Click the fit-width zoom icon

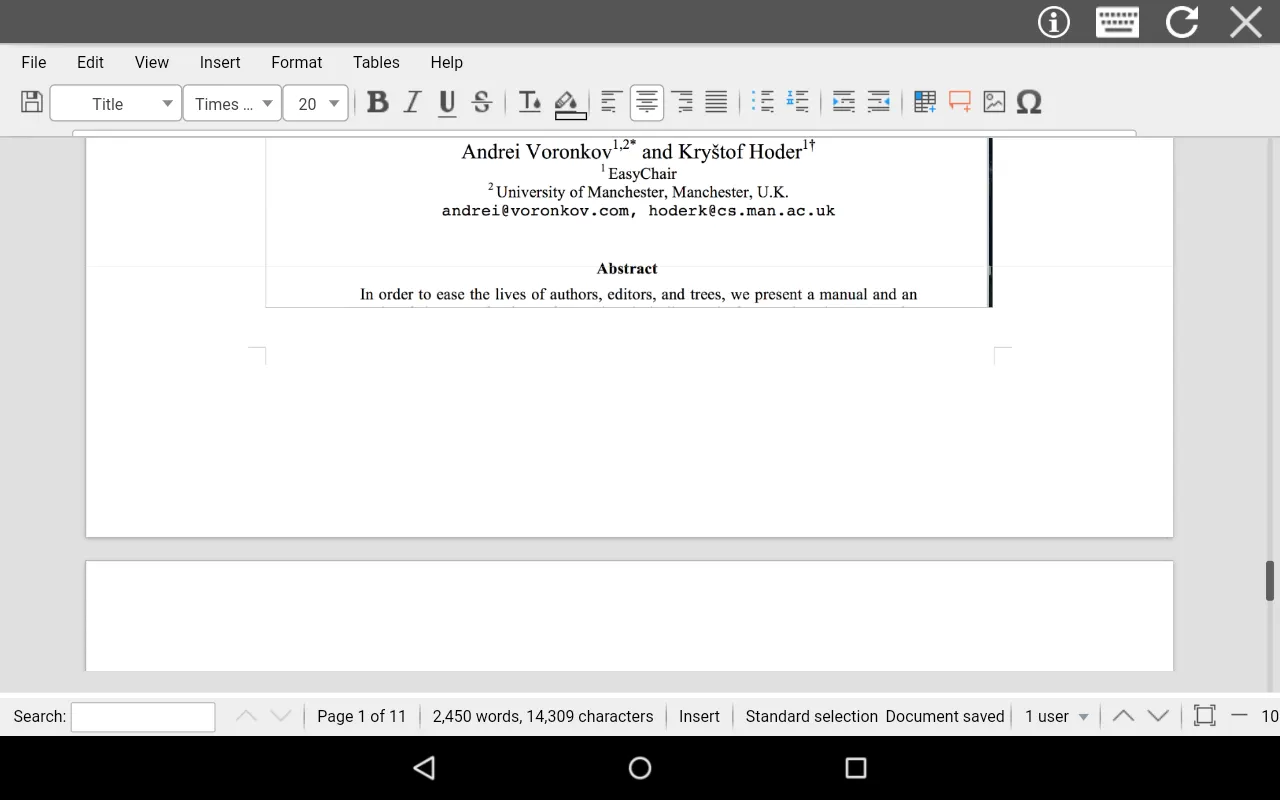(1205, 716)
